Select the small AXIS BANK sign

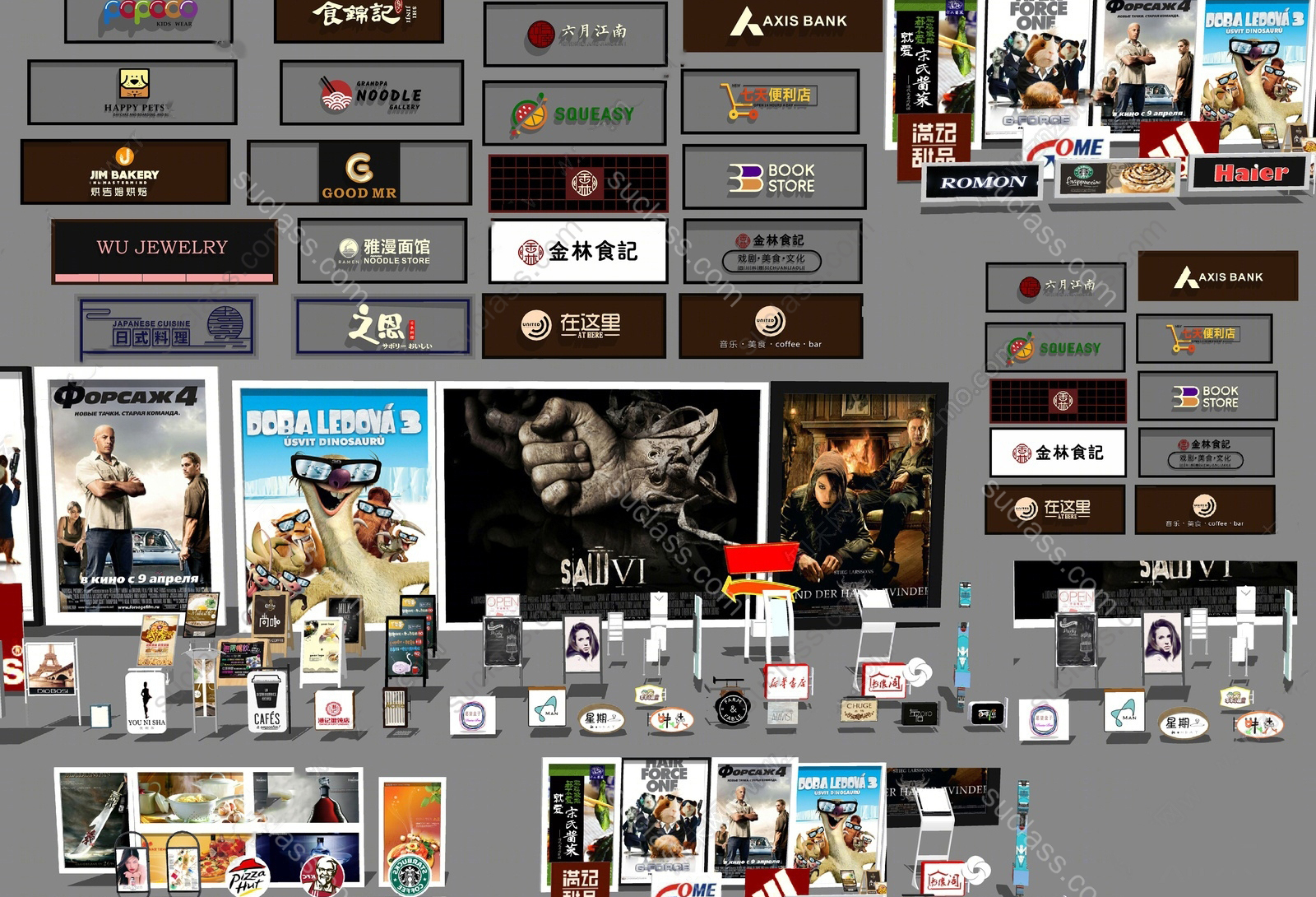pyautogui.click(x=1218, y=277)
